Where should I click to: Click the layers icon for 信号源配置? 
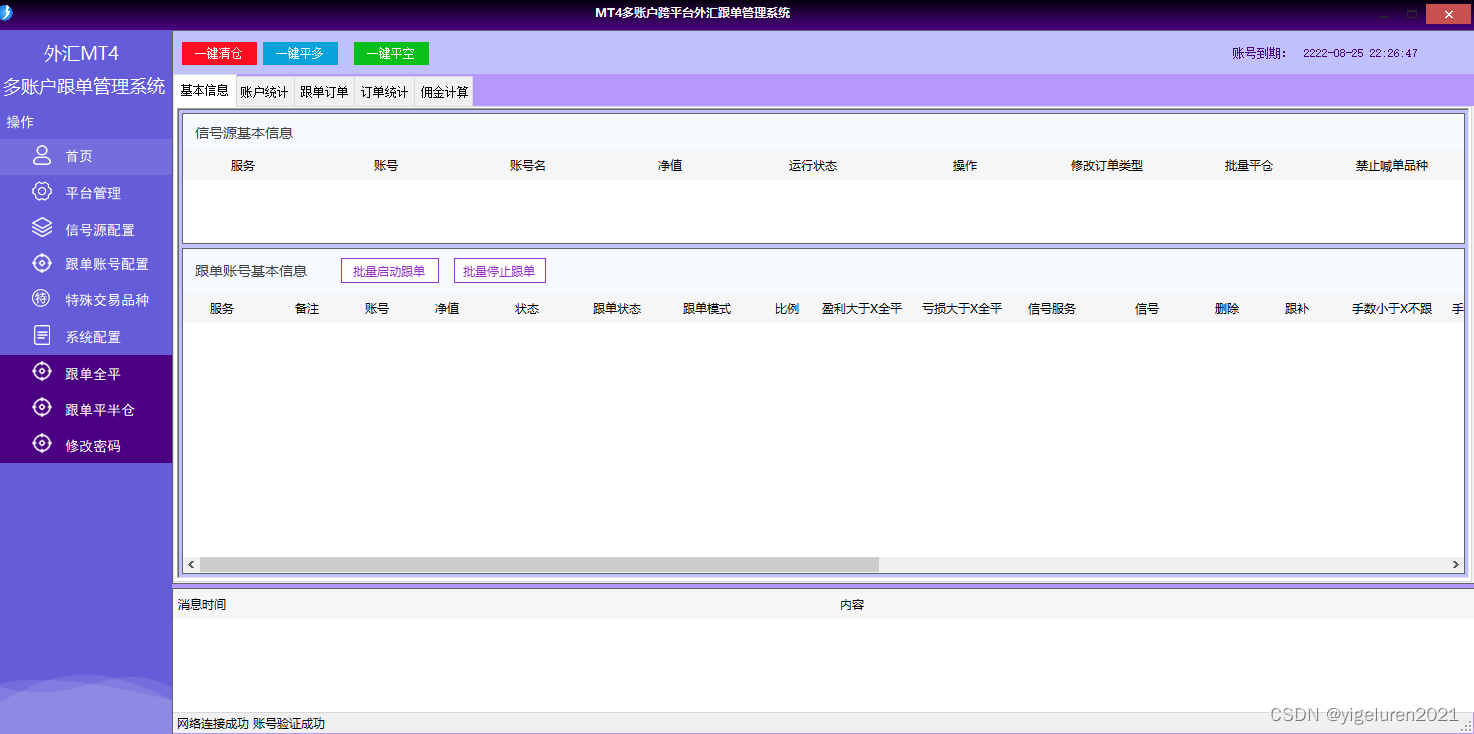point(42,228)
